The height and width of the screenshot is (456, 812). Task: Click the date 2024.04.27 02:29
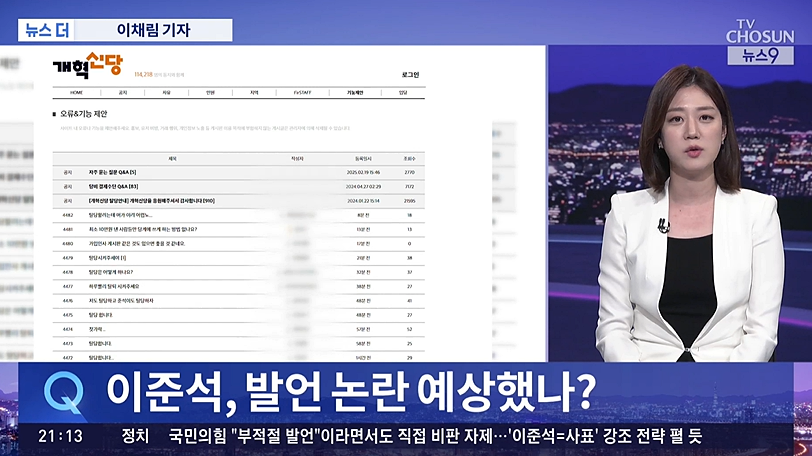[x=363, y=186]
